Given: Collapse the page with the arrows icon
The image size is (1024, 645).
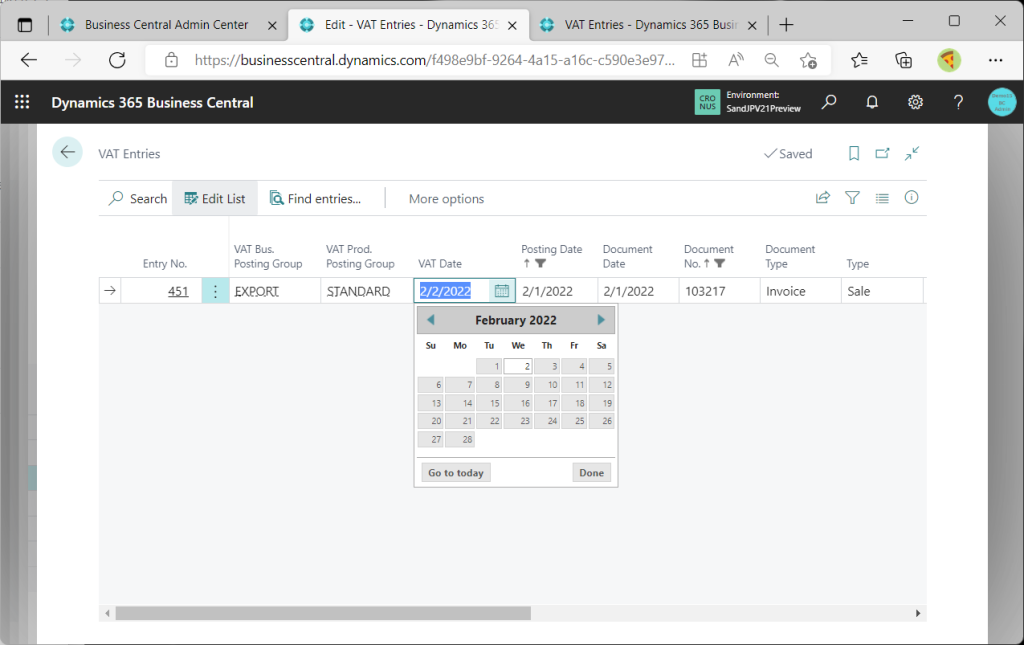Looking at the screenshot, I should coord(912,153).
